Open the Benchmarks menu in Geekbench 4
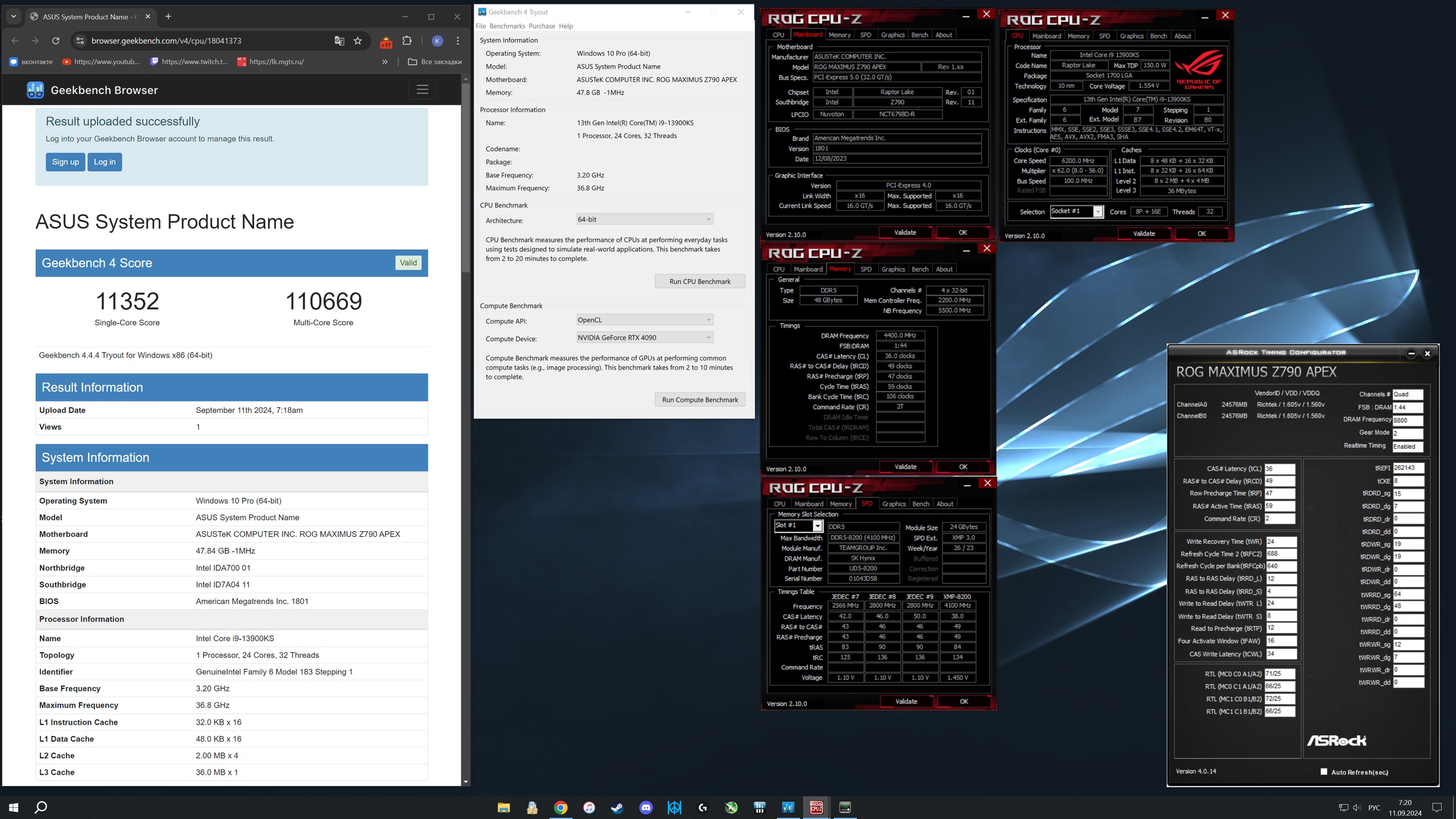The width and height of the screenshot is (1456, 819). pos(507,26)
